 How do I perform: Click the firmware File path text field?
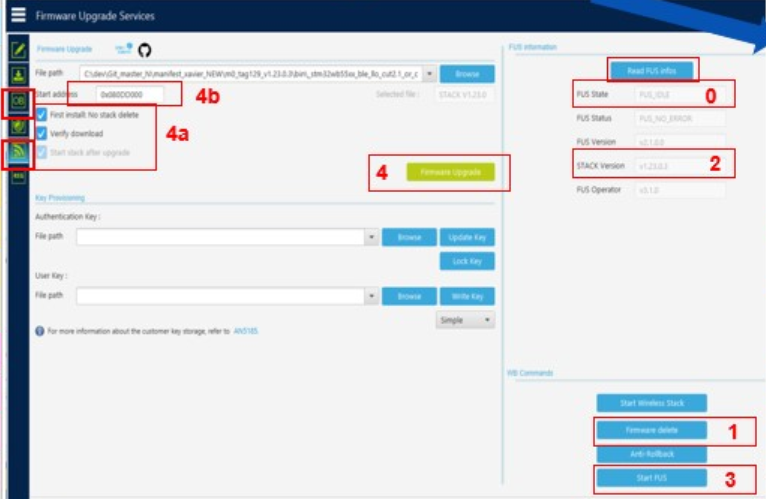[x=251, y=74]
